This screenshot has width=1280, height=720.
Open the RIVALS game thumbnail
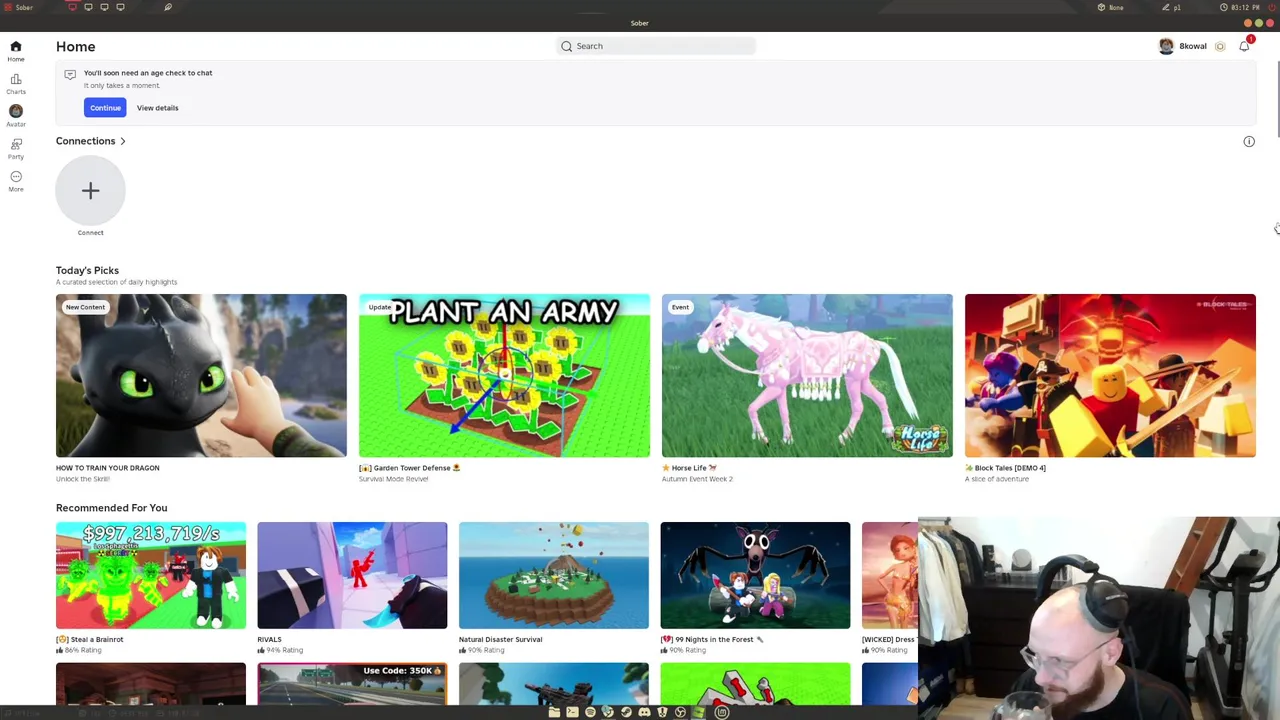[352, 575]
